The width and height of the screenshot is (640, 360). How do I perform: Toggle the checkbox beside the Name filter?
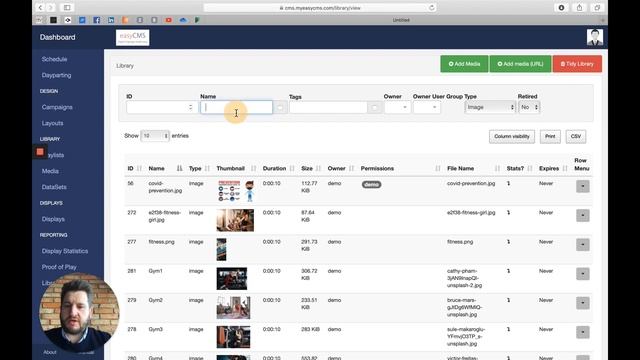coord(280,107)
